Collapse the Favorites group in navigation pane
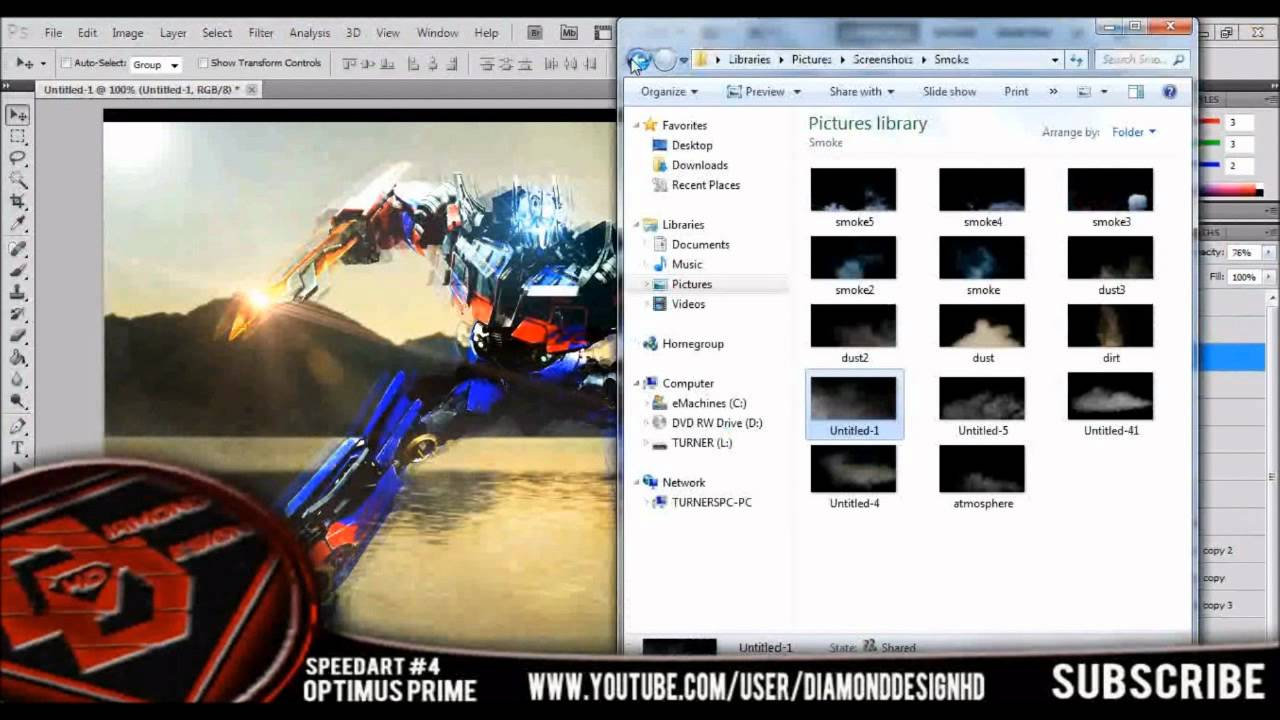This screenshot has width=1280, height=720. pos(636,126)
